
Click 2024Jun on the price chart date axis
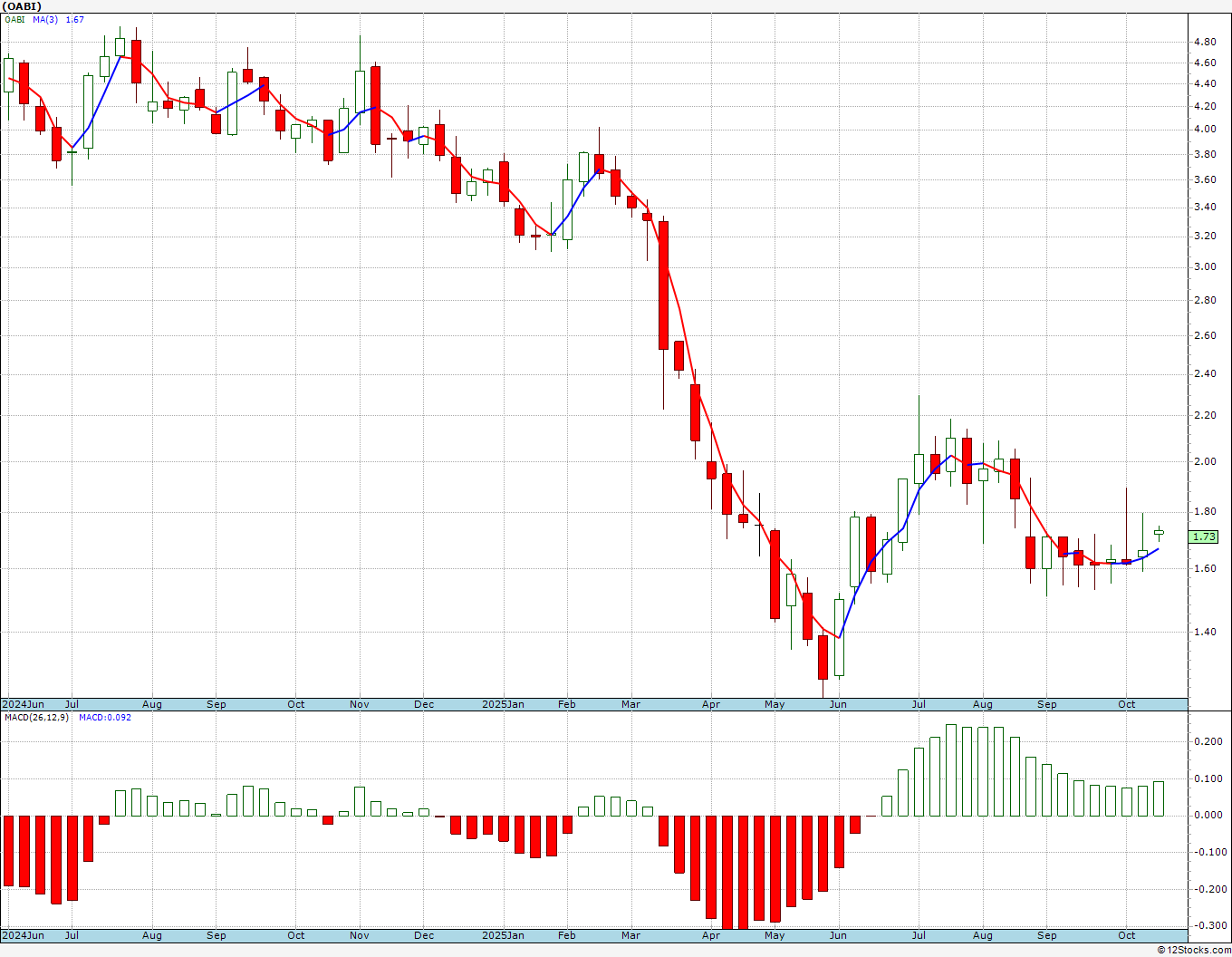[x=23, y=704]
